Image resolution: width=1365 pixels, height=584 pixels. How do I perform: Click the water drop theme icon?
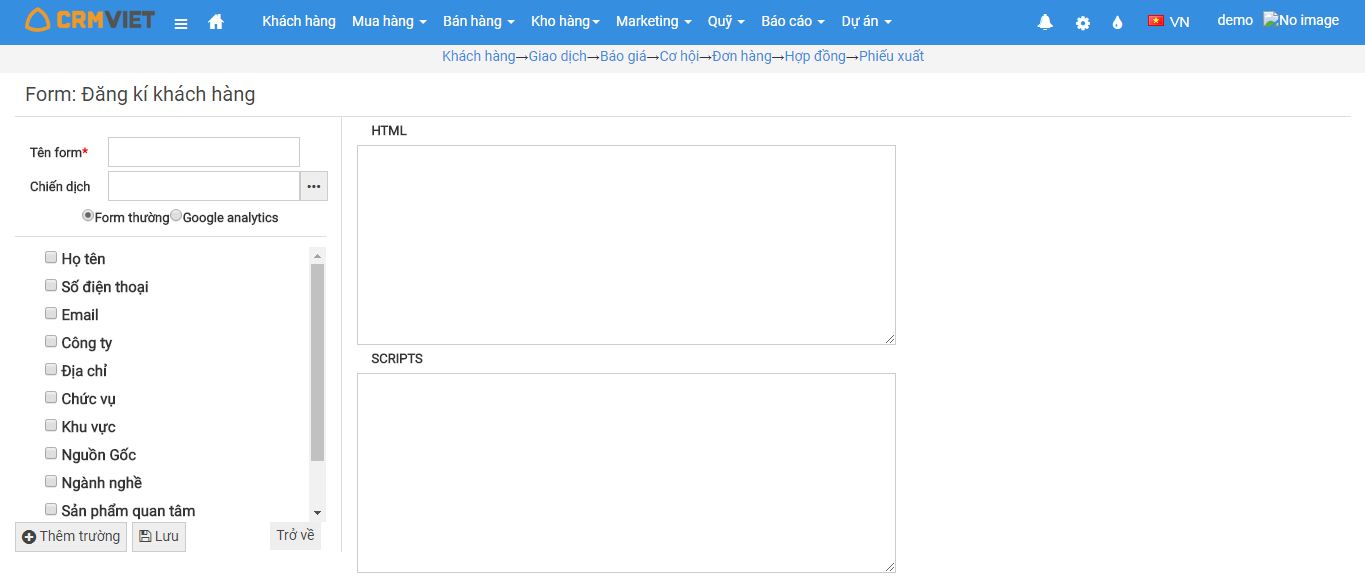pyautogui.click(x=1118, y=22)
